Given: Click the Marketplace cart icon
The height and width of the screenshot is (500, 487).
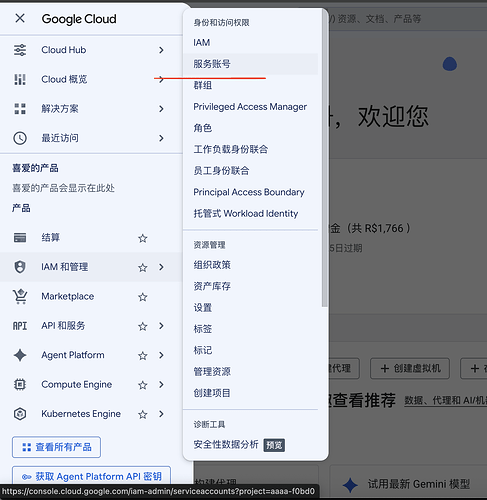Looking at the screenshot, I should tap(20, 296).
